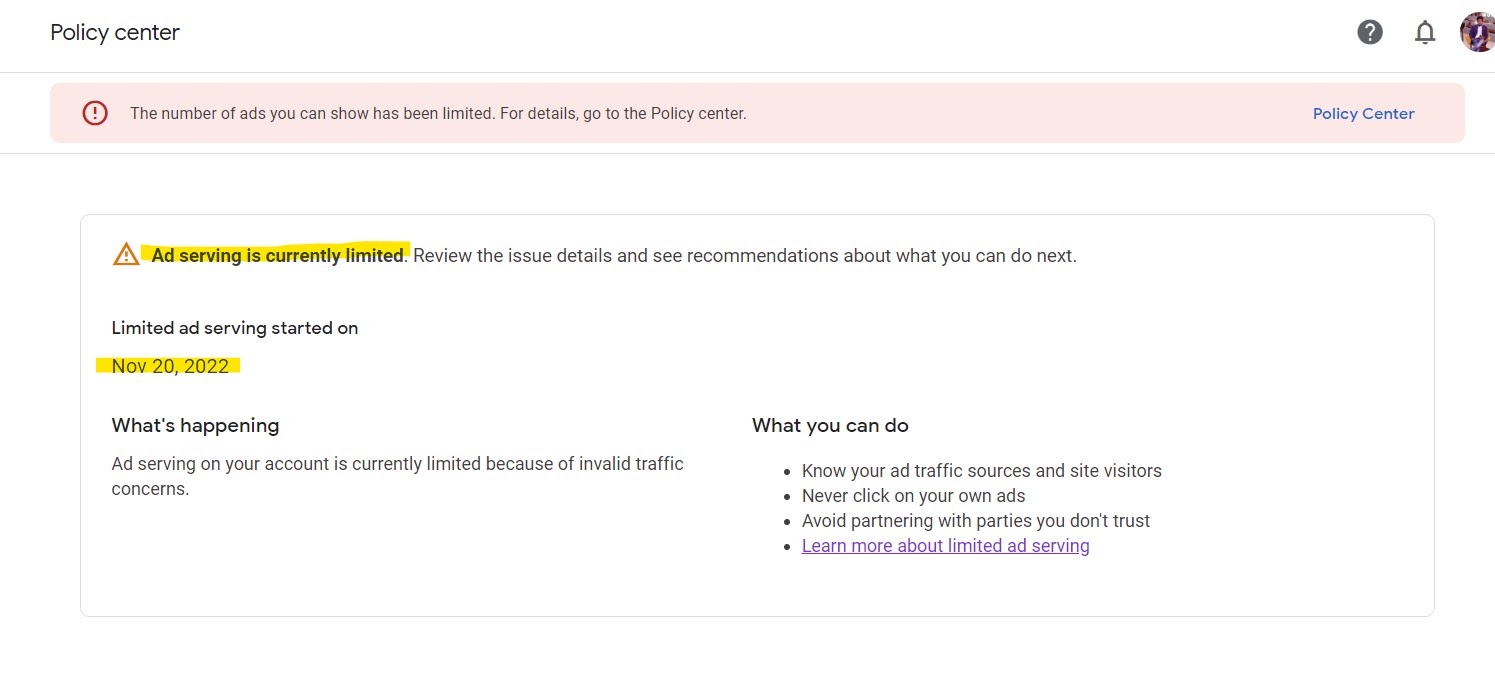
Task: Open the Policy Center link in banner
Action: pos(1363,114)
